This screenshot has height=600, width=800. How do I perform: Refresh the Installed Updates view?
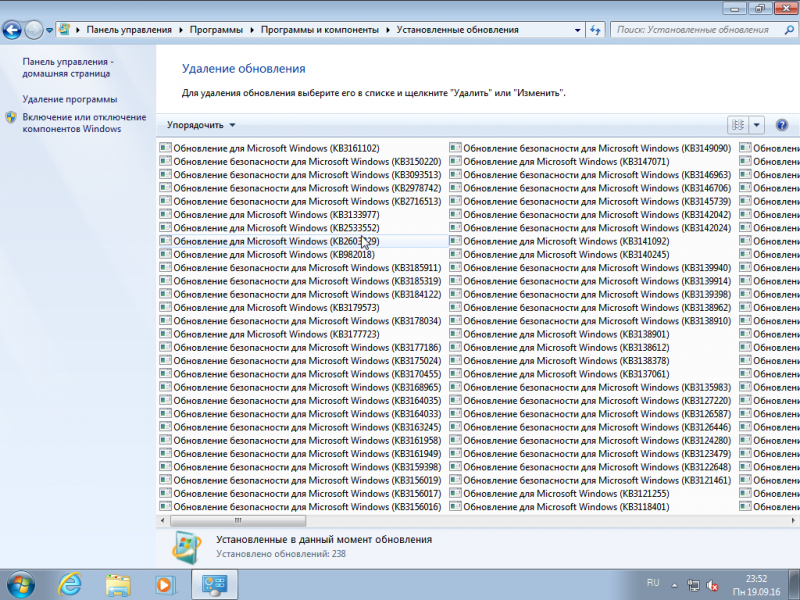click(595, 30)
